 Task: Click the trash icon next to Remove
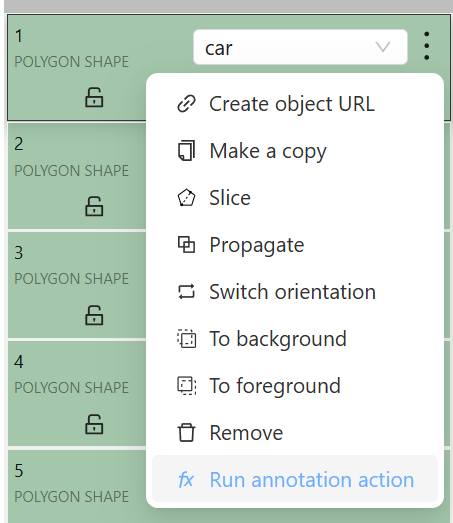click(x=186, y=433)
